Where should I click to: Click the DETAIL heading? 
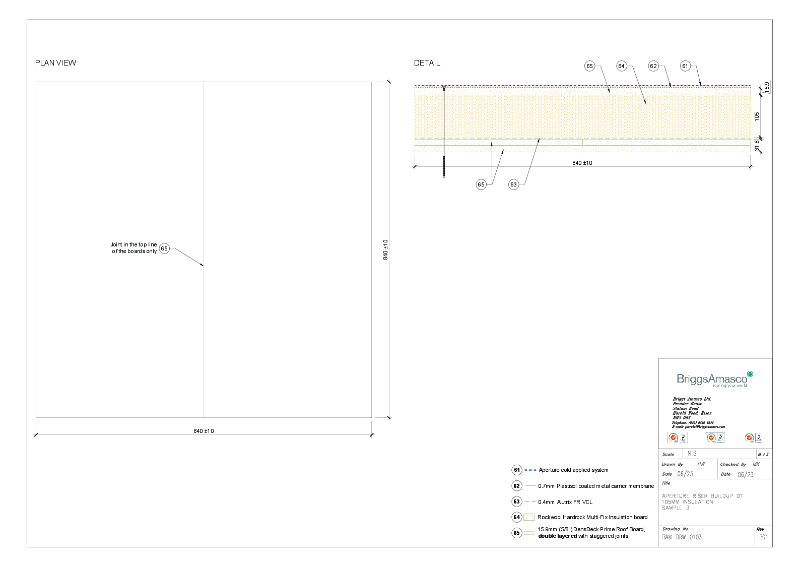point(427,63)
